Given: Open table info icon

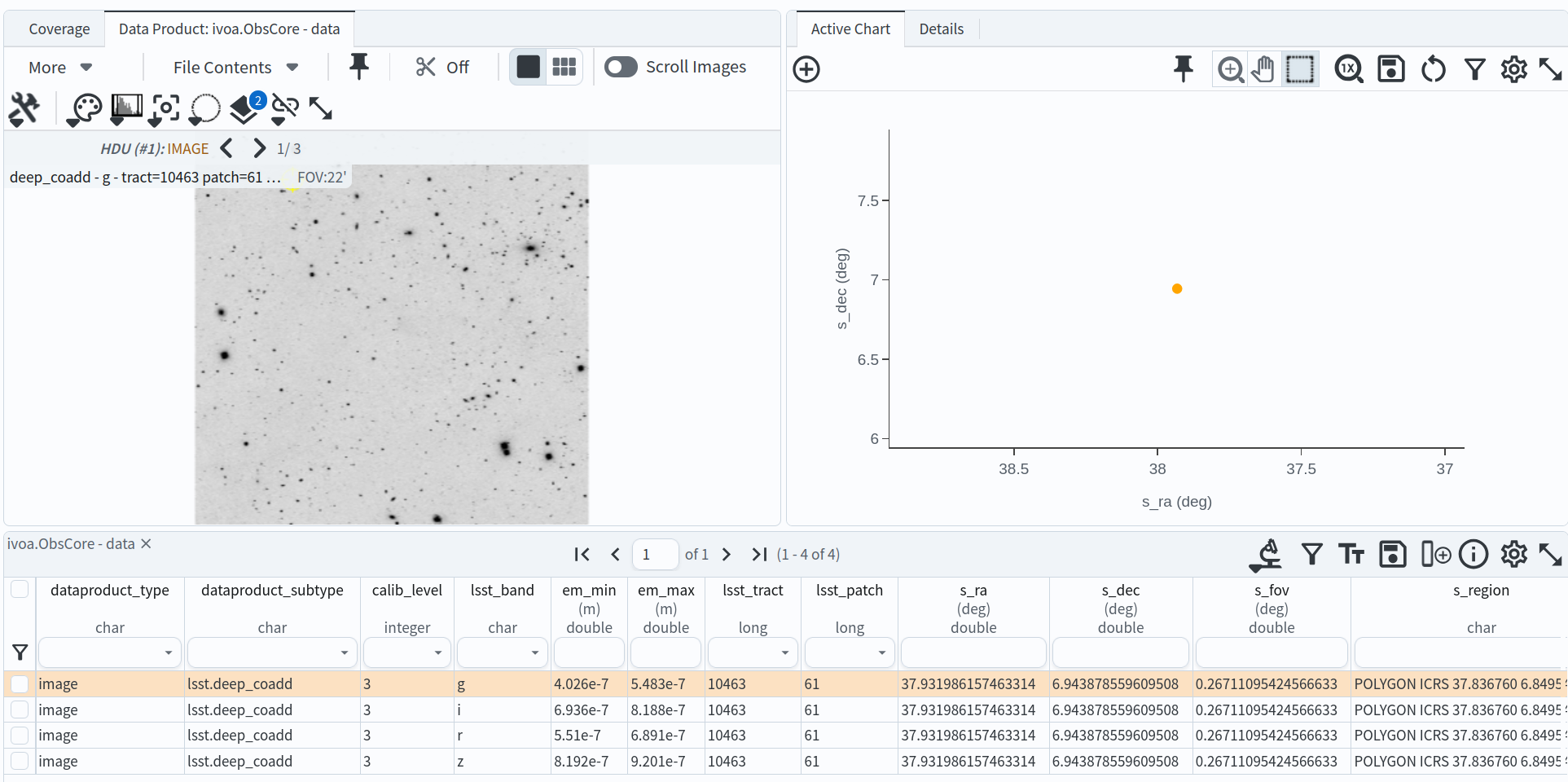Looking at the screenshot, I should (x=1473, y=555).
